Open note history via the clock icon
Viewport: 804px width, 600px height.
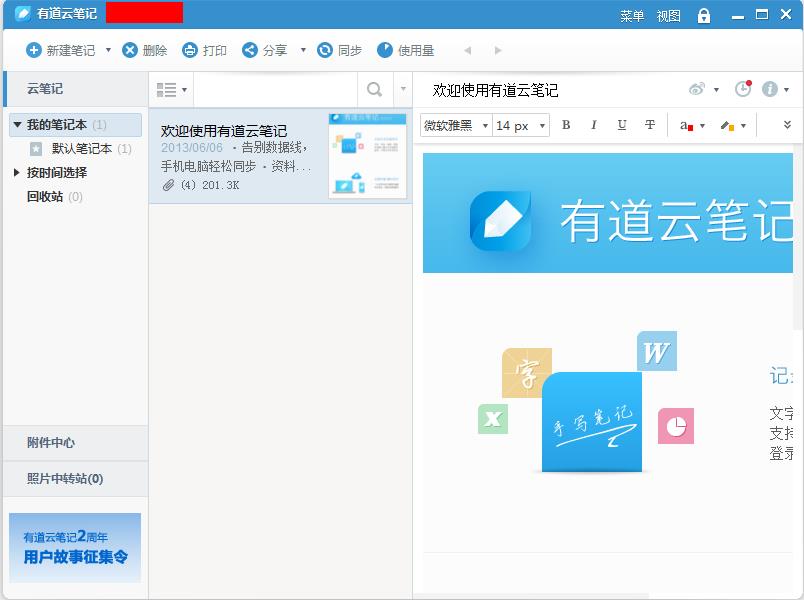click(x=742, y=89)
